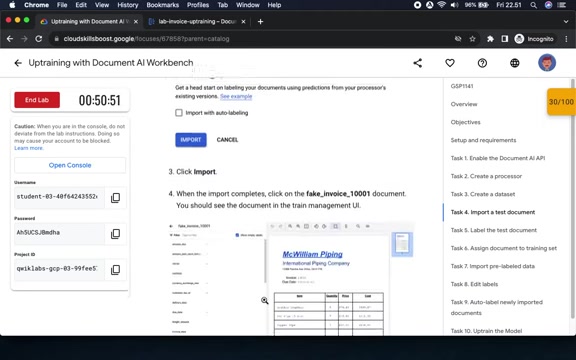This screenshot has width=576, height=360.
Task: Click the blue IMPORT button
Action: pos(191,140)
